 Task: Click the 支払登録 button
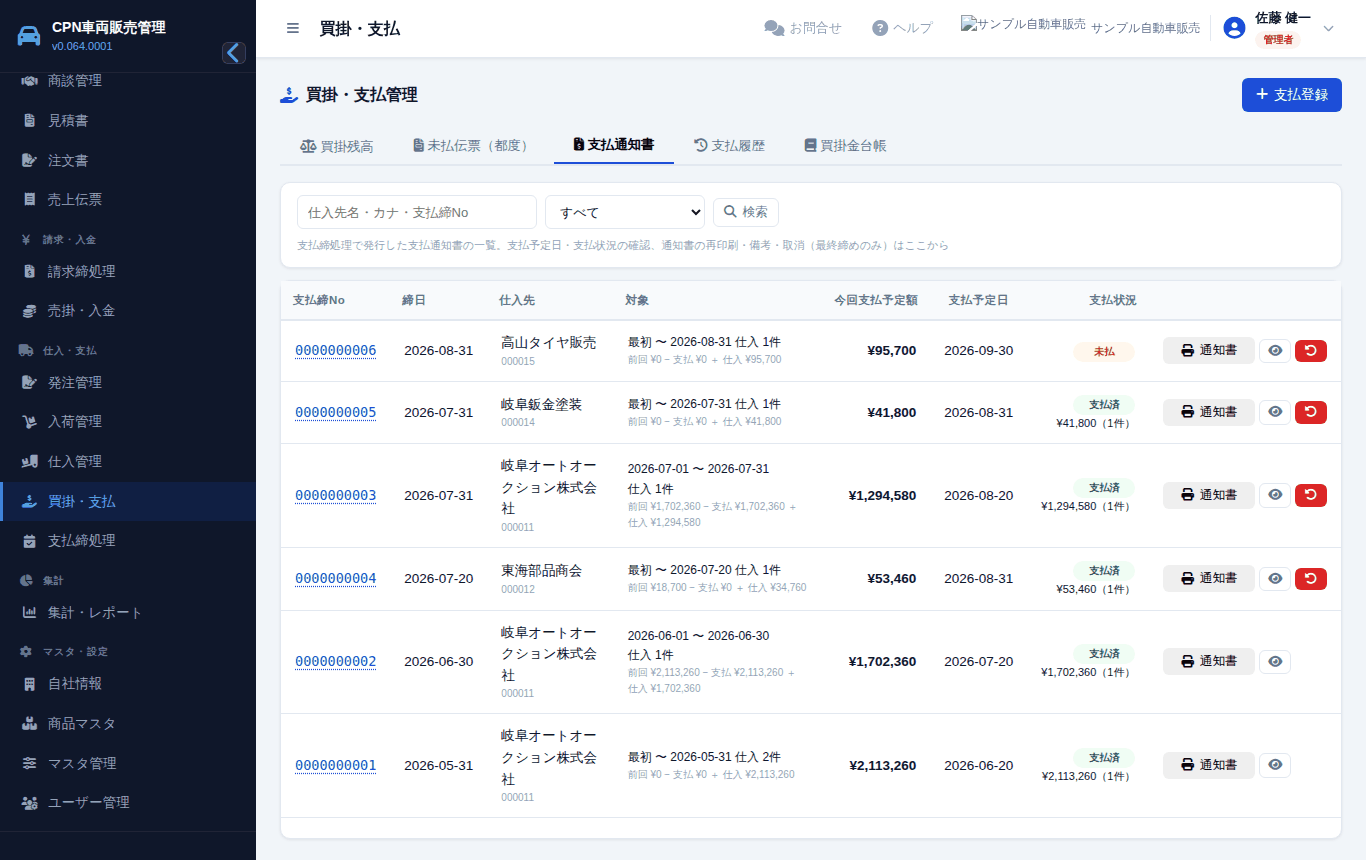coord(1292,95)
